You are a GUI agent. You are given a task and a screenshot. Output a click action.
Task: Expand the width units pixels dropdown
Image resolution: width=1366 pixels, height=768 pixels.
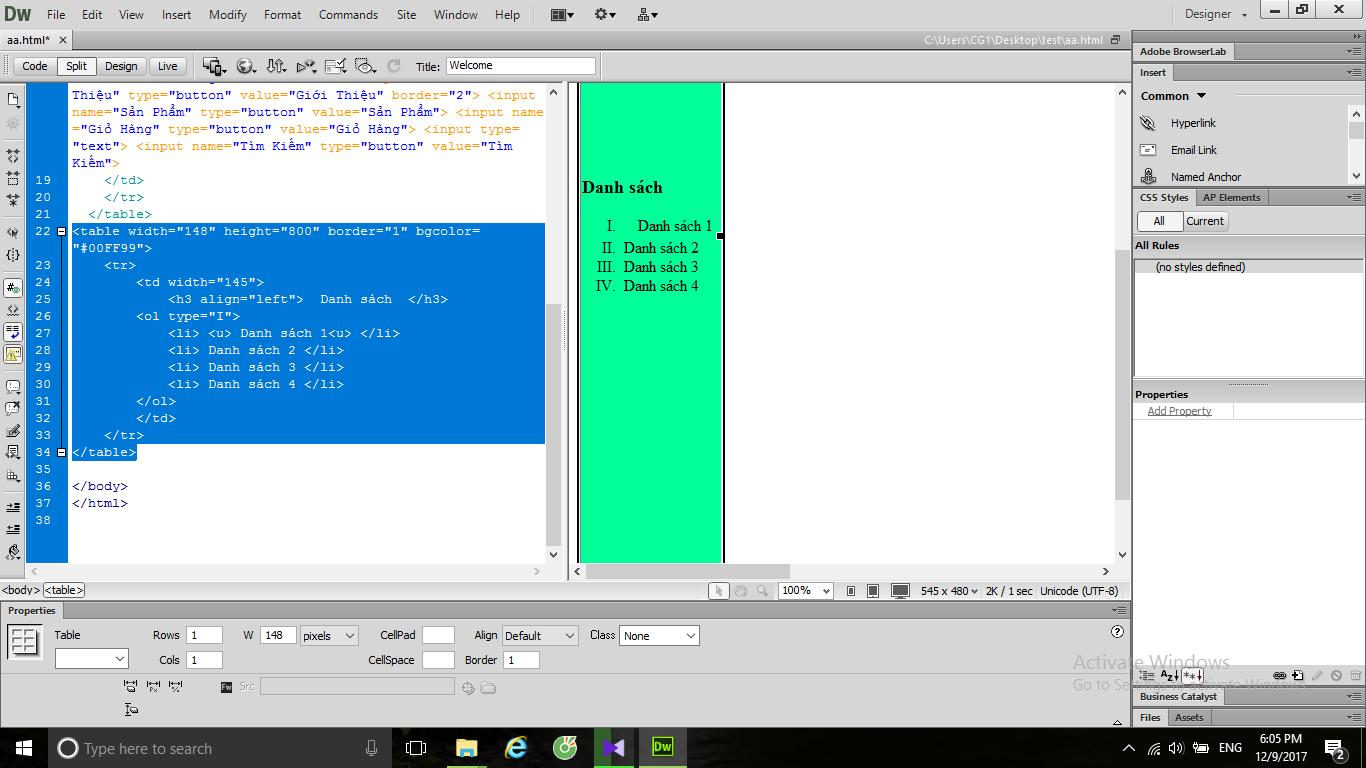pos(329,636)
